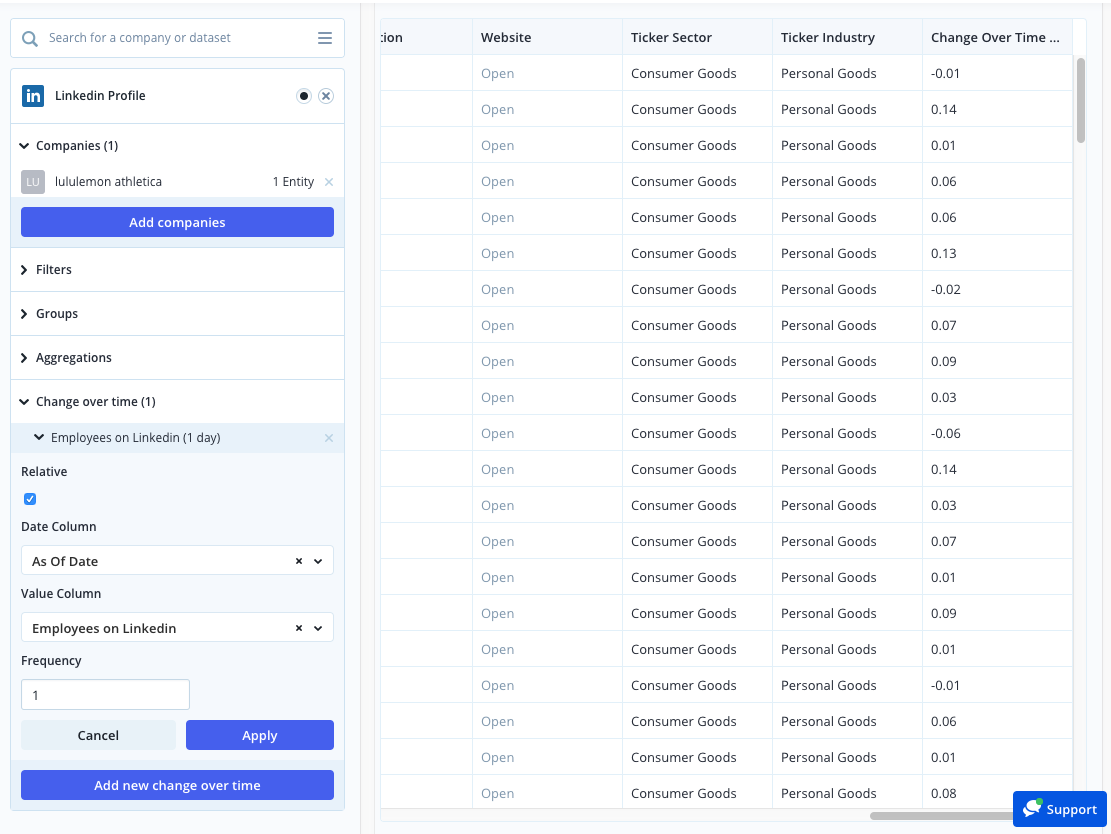
Task: Click the lululemon athletica company name
Action: click(108, 181)
